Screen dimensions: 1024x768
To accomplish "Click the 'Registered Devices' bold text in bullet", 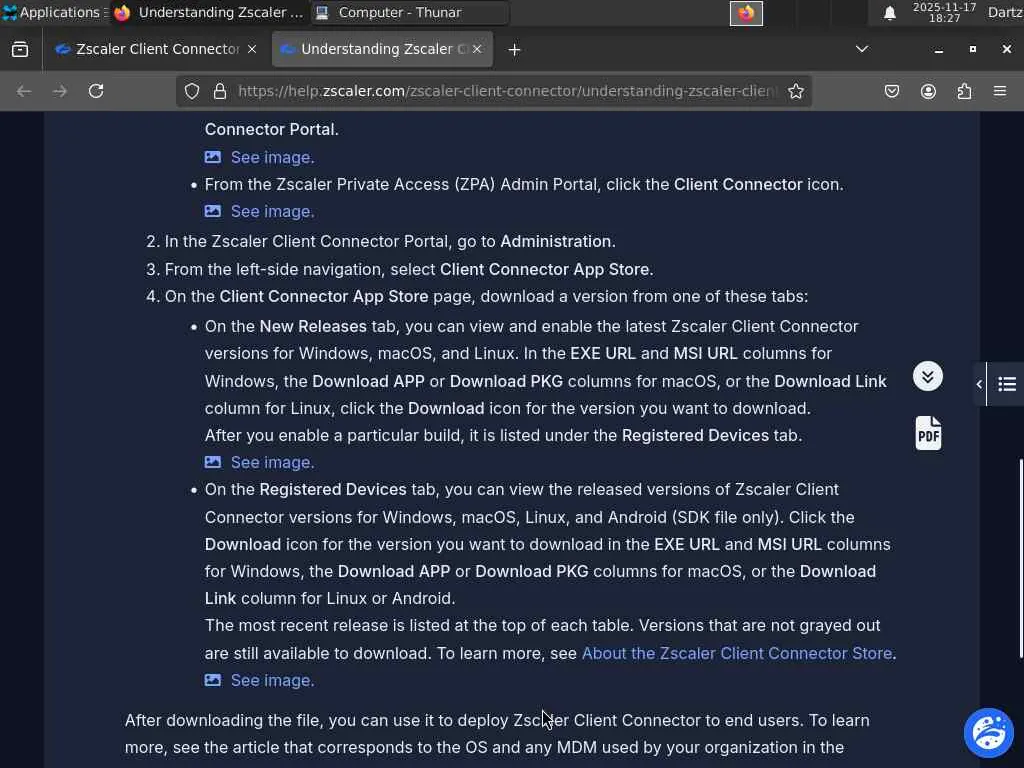I will 333,490.
